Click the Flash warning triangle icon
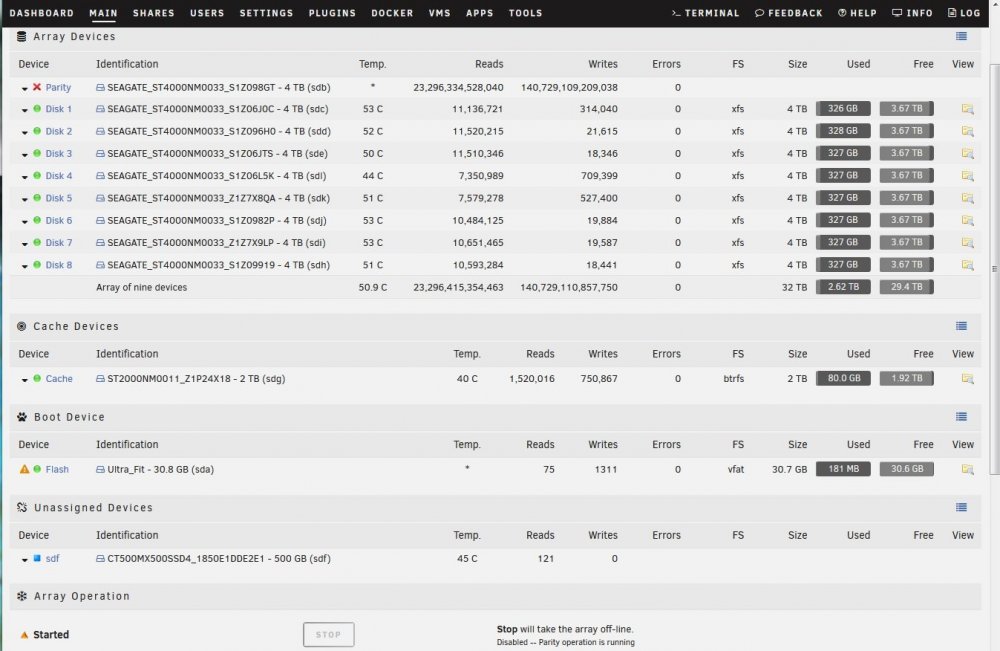 pos(24,469)
